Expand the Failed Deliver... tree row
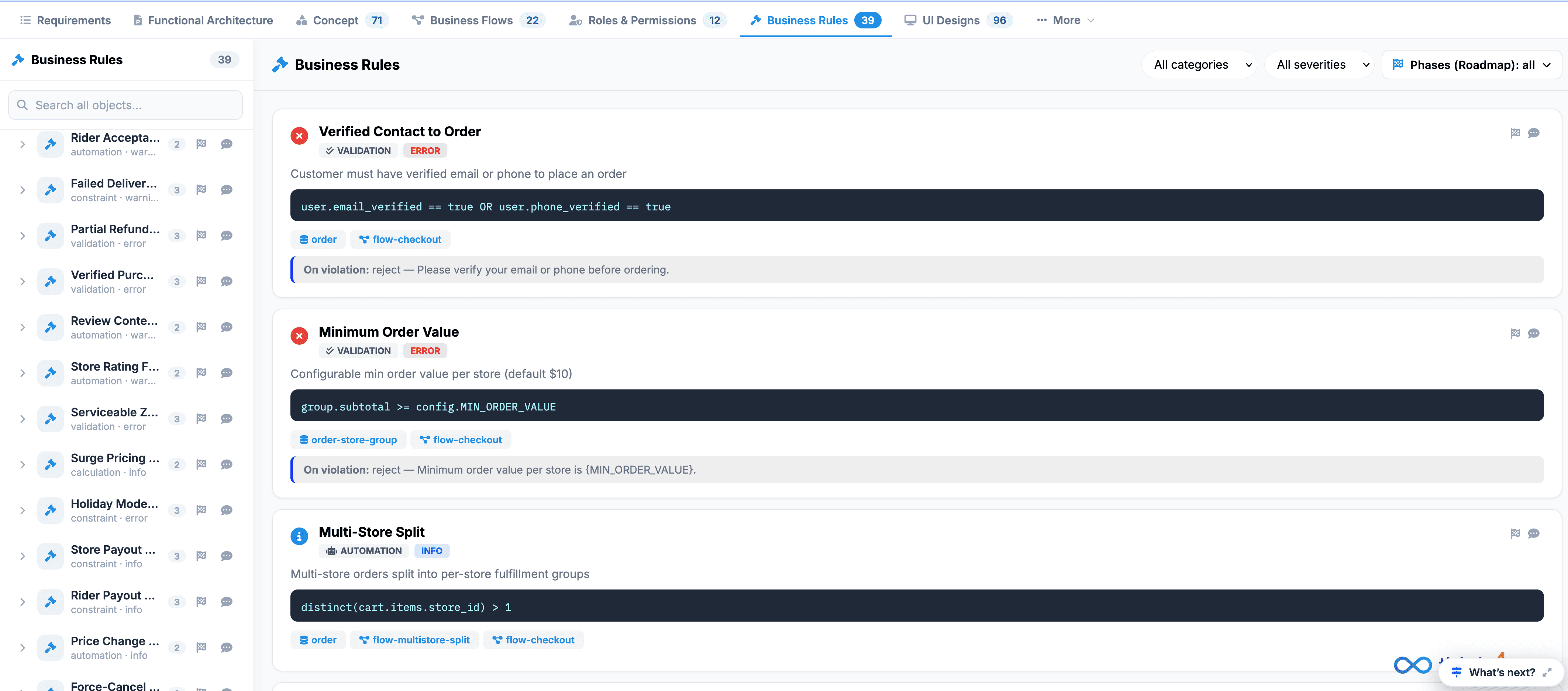 (23, 190)
